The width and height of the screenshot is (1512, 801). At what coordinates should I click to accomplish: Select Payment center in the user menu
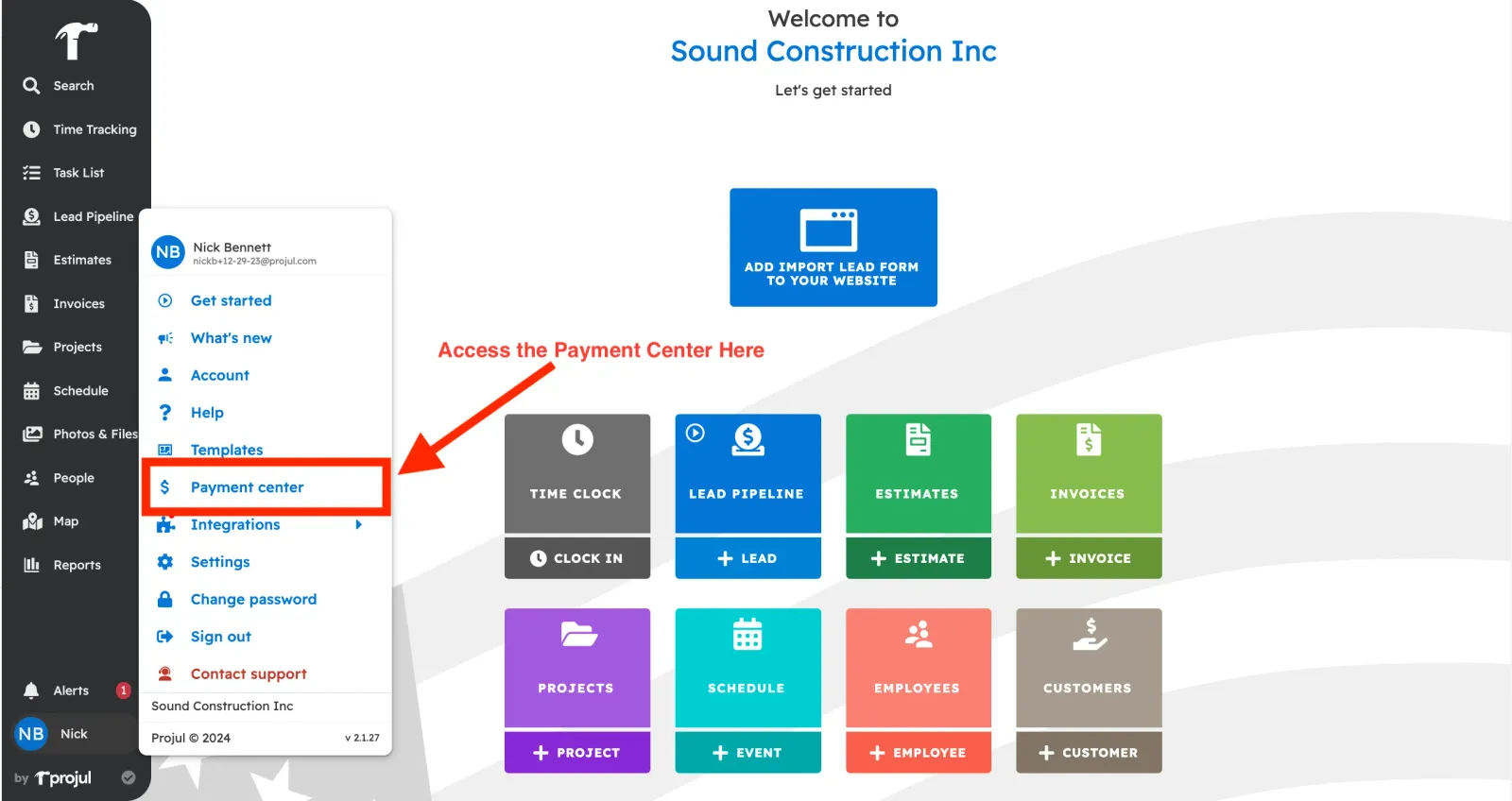click(x=247, y=487)
